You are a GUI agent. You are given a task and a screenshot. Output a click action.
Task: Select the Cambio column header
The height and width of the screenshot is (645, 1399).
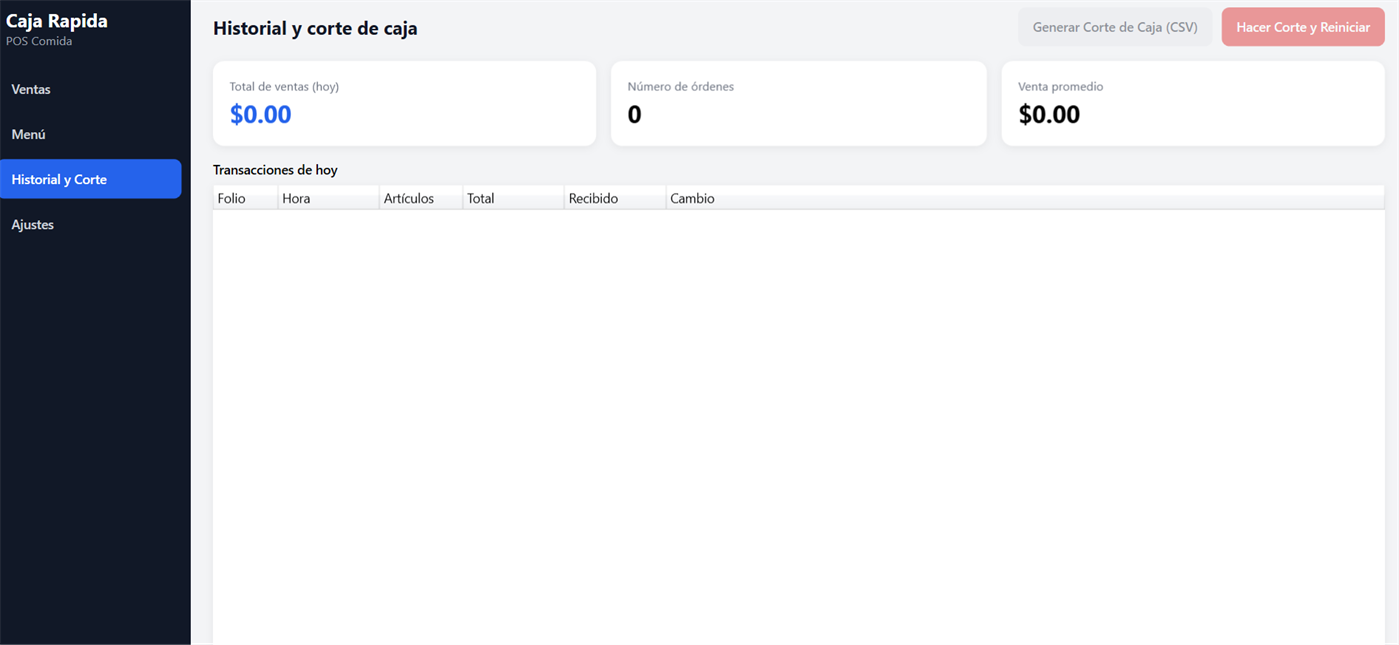[1025, 198]
